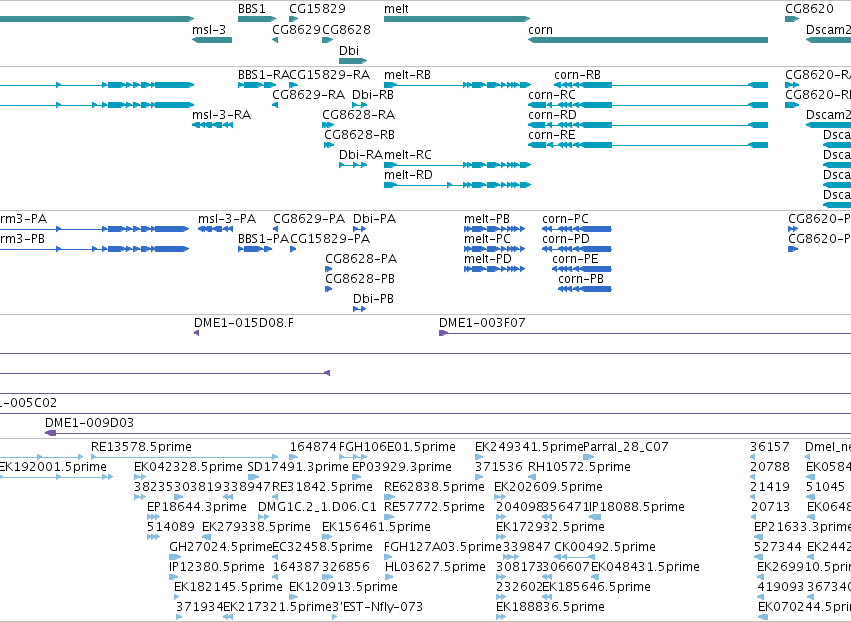Click the msl-3 gene label

coord(208,30)
